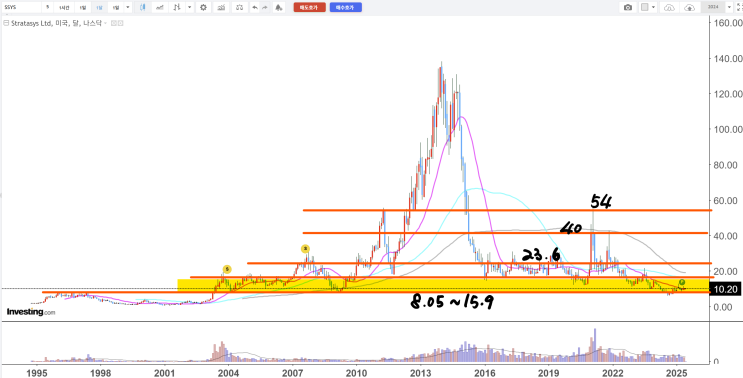Open the dropdown beside the 2024 label
Viewport: 743px width, 378px height.
coord(729,7)
